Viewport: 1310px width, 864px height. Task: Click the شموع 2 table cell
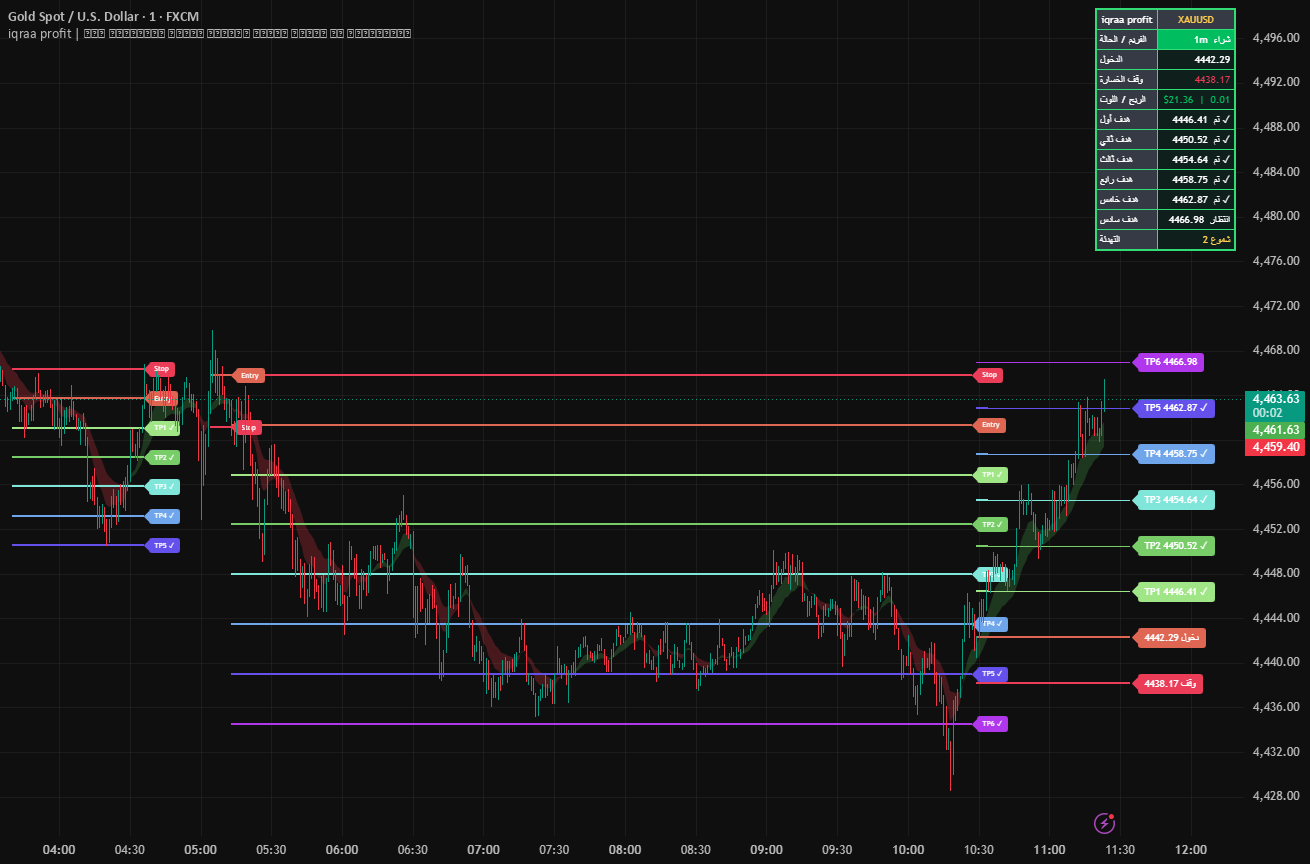point(1196,240)
